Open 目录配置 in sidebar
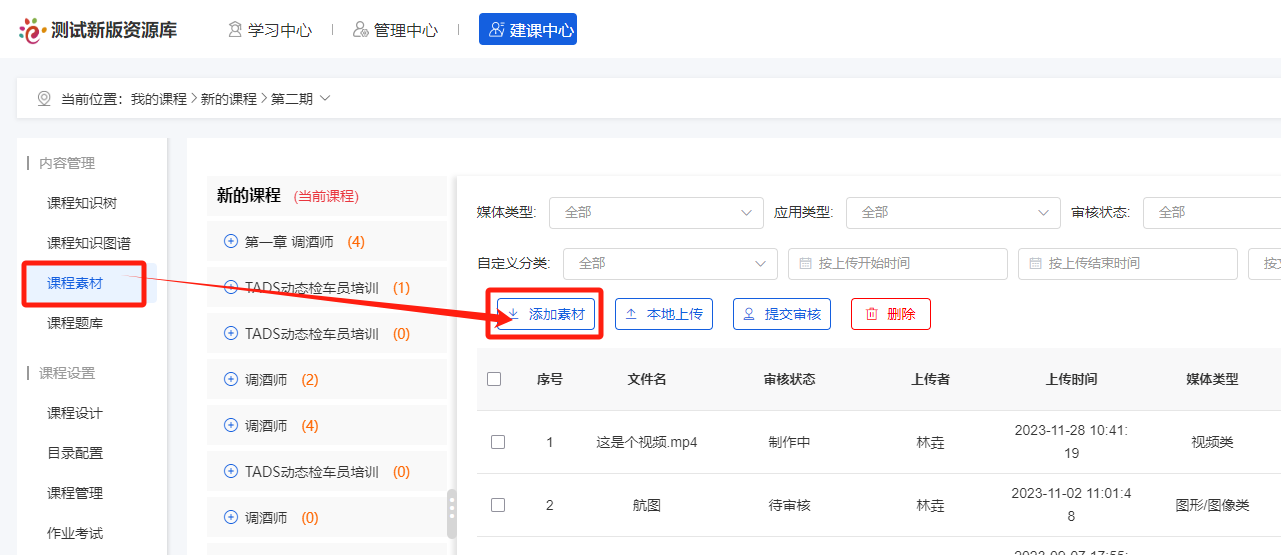Image resolution: width=1281 pixels, height=555 pixels. pyautogui.click(x=75, y=453)
